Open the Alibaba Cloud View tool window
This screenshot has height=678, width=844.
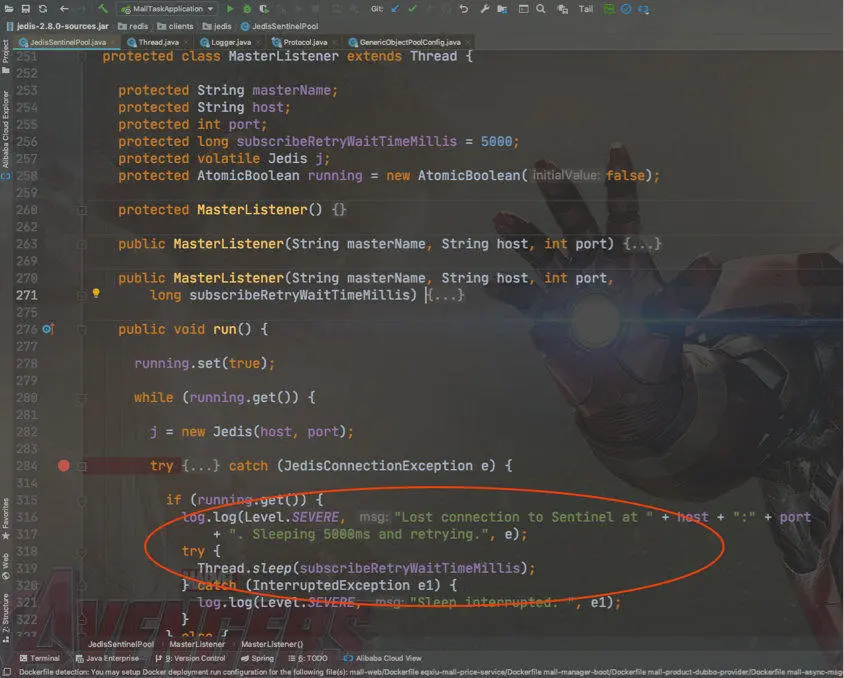point(383,658)
